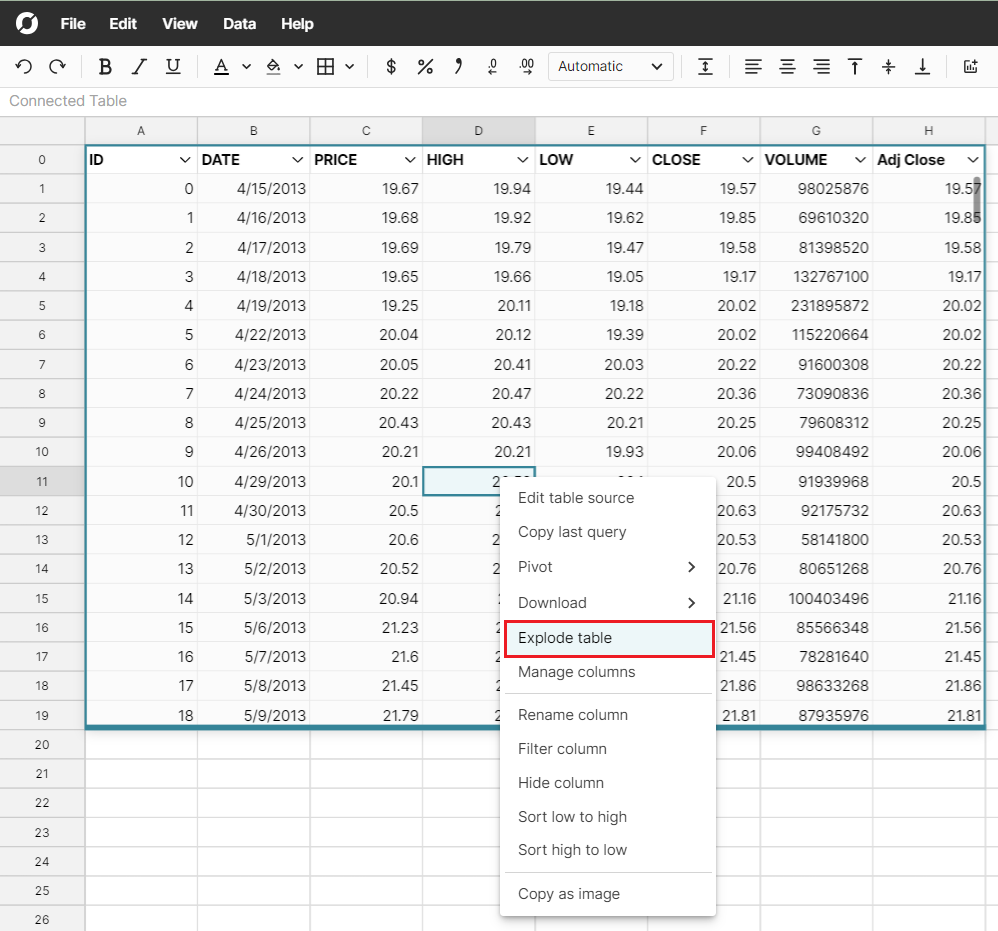Click the insert chart icon
This screenshot has height=931, width=998.
[x=969, y=67]
